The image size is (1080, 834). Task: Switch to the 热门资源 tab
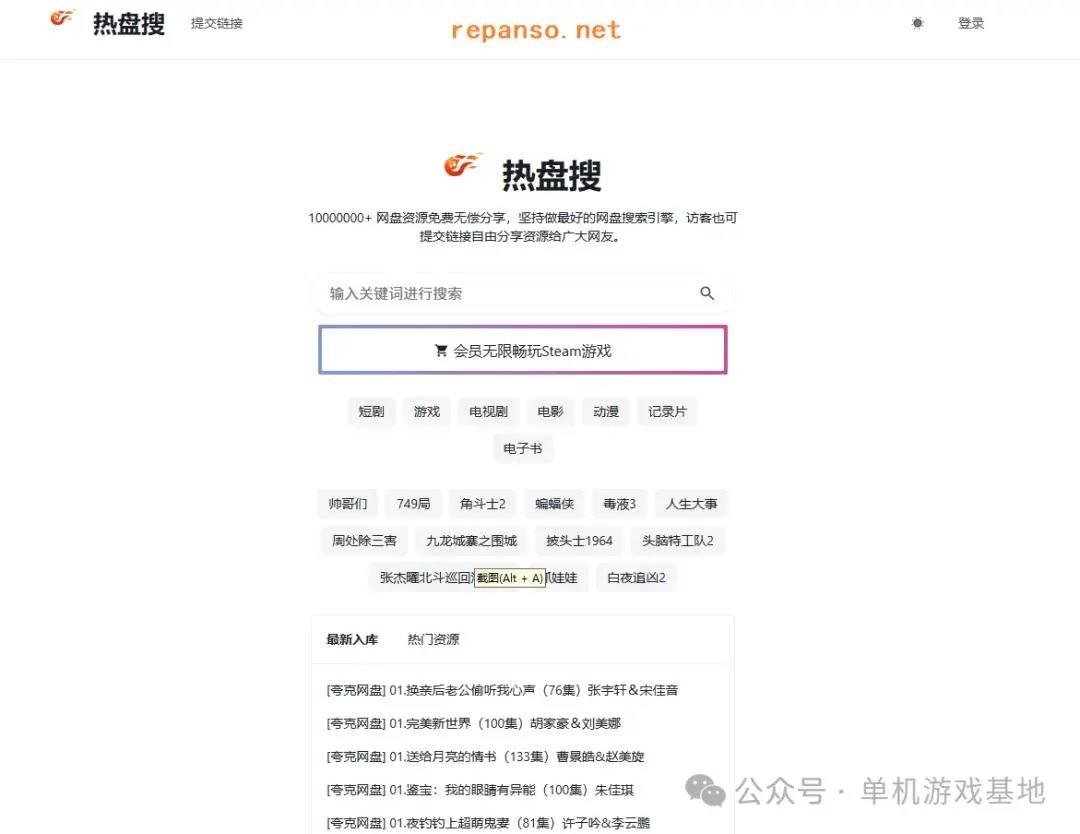point(433,640)
